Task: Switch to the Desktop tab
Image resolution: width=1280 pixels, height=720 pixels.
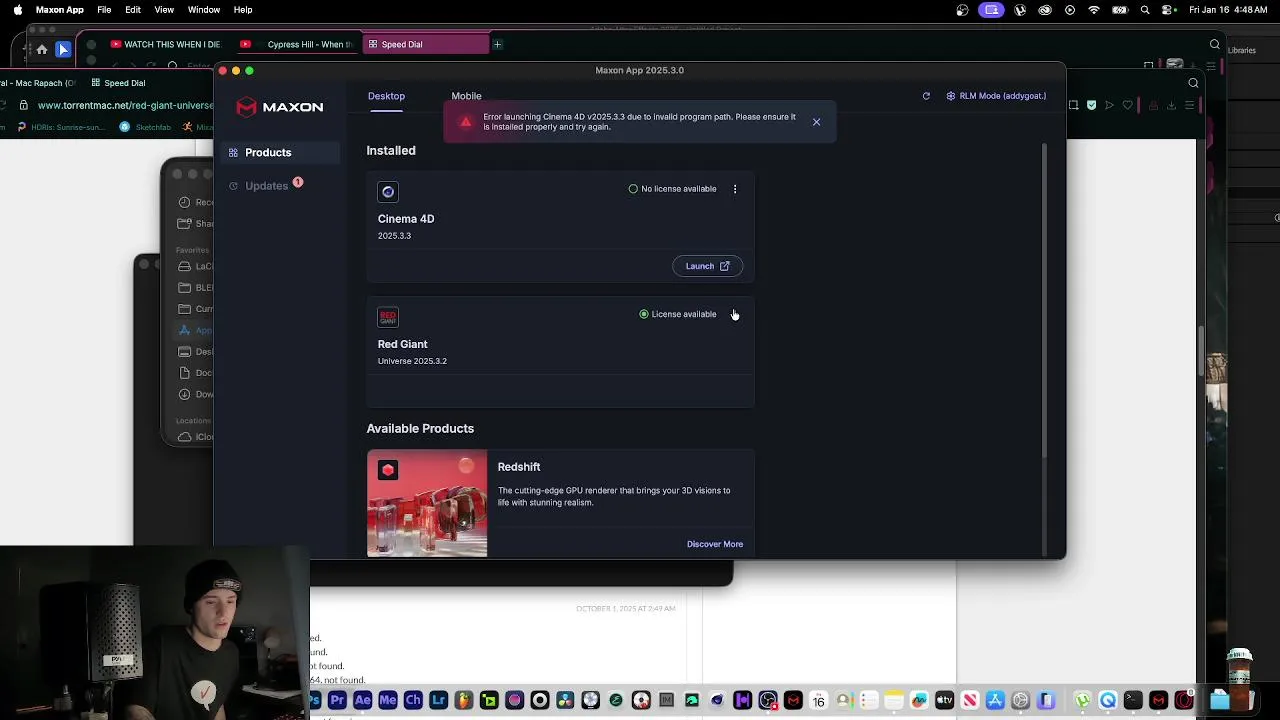Action: pyautogui.click(x=386, y=96)
